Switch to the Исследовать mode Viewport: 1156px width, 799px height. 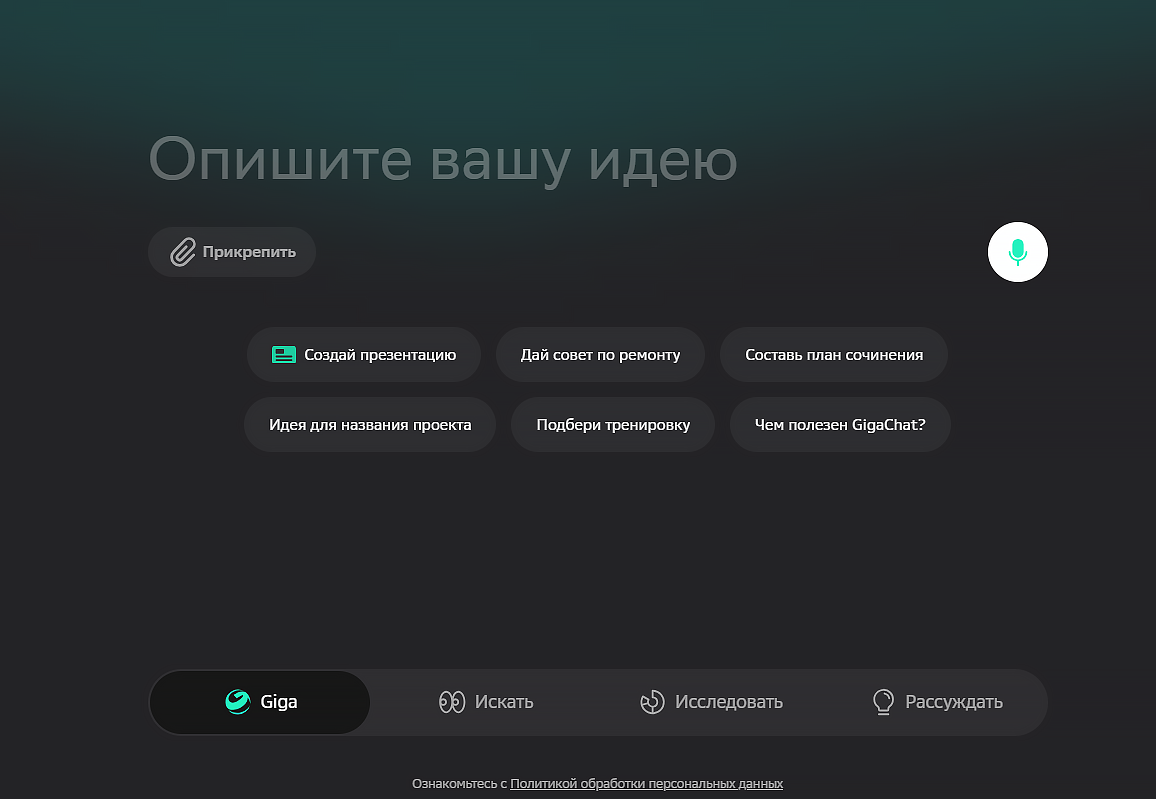(x=711, y=702)
